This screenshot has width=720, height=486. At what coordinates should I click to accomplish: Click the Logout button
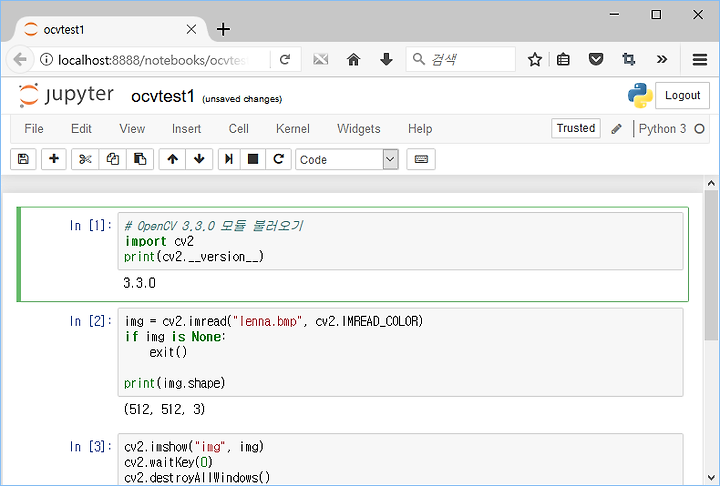click(682, 96)
